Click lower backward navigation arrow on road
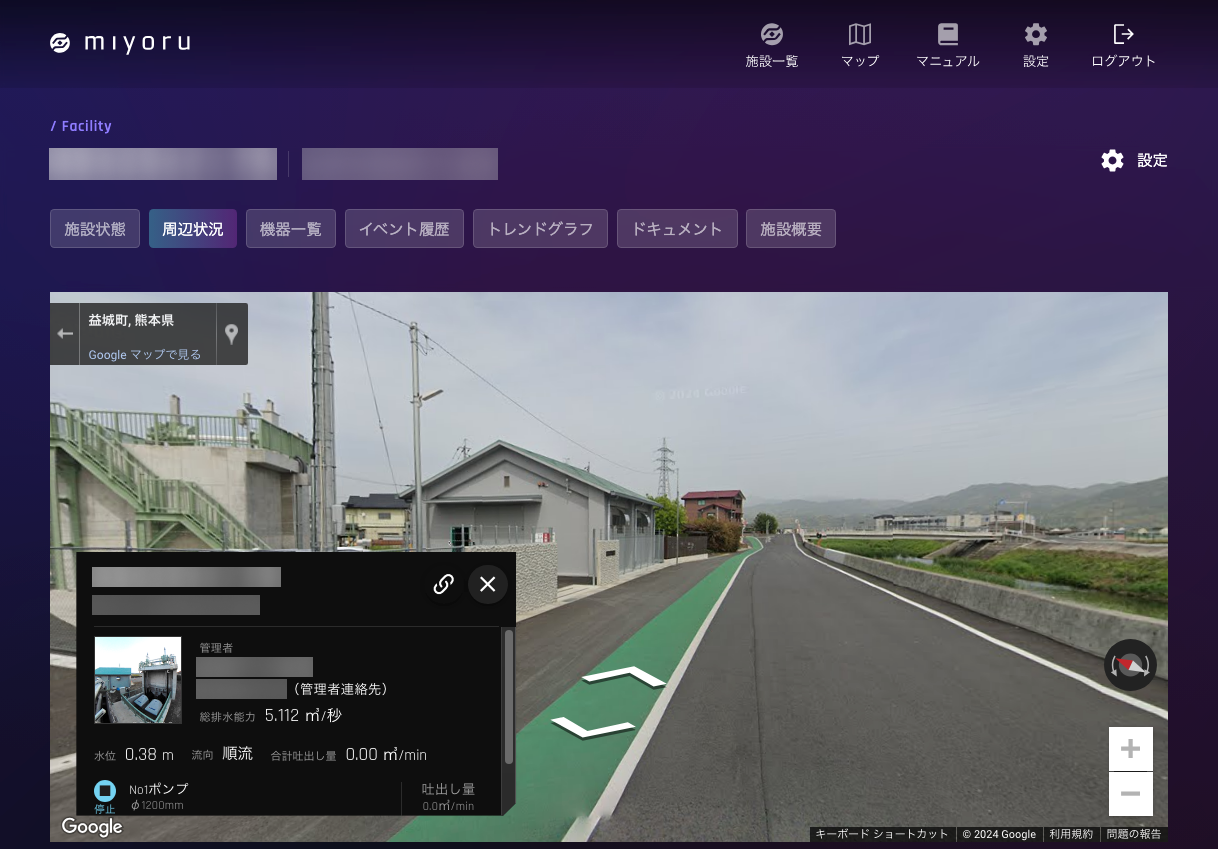This screenshot has width=1218, height=849. pos(592,727)
